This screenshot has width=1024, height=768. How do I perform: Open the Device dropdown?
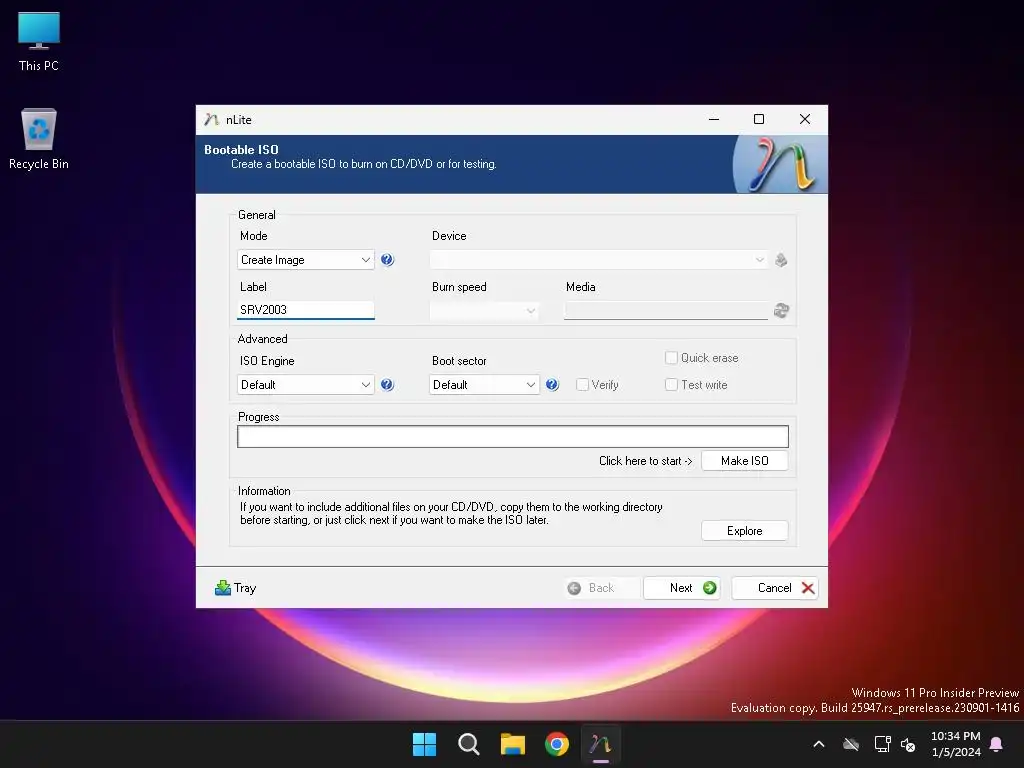[599, 260]
